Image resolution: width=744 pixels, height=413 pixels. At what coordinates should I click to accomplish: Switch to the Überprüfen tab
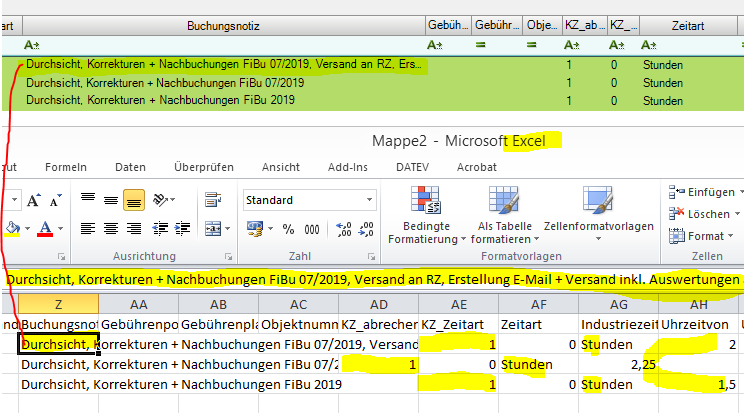click(x=204, y=167)
